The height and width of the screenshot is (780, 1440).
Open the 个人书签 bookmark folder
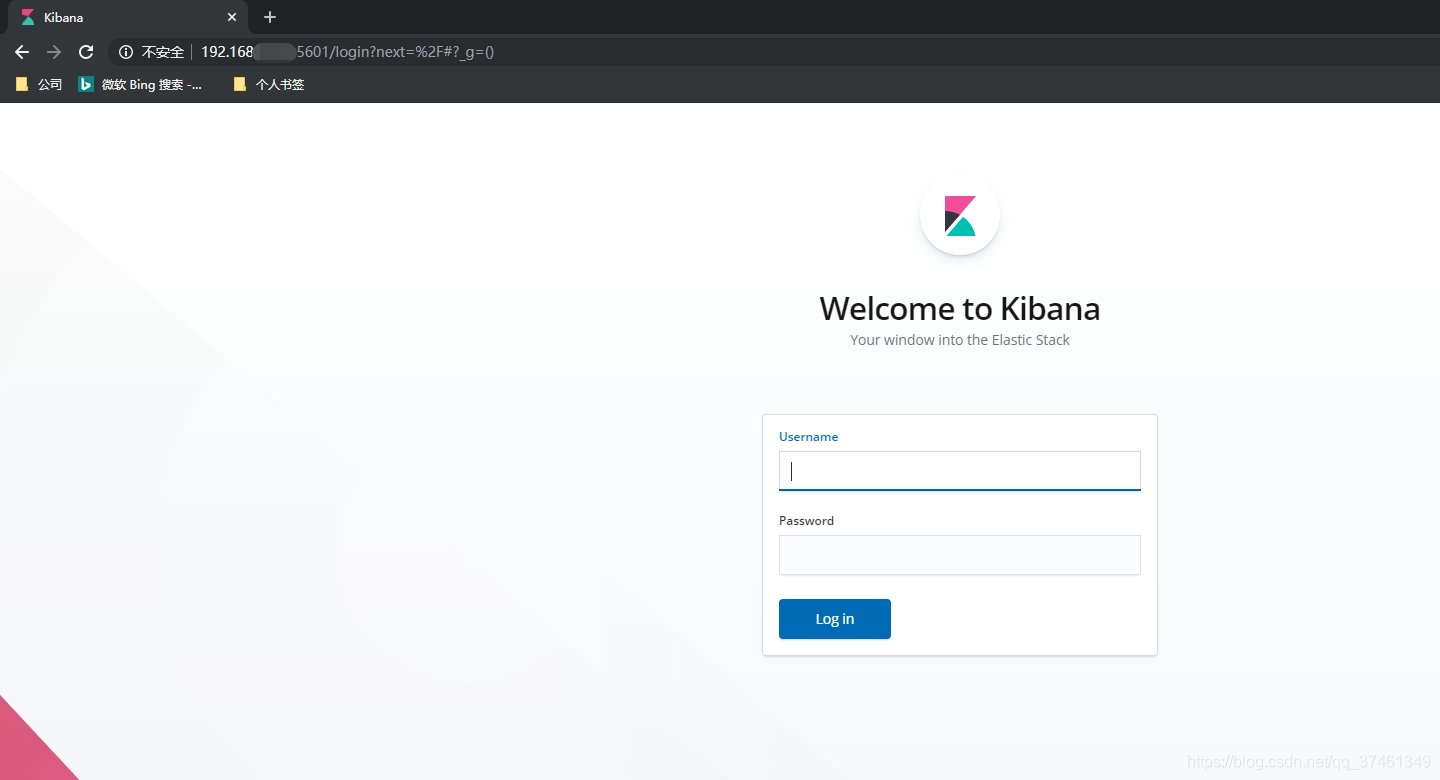(268, 85)
